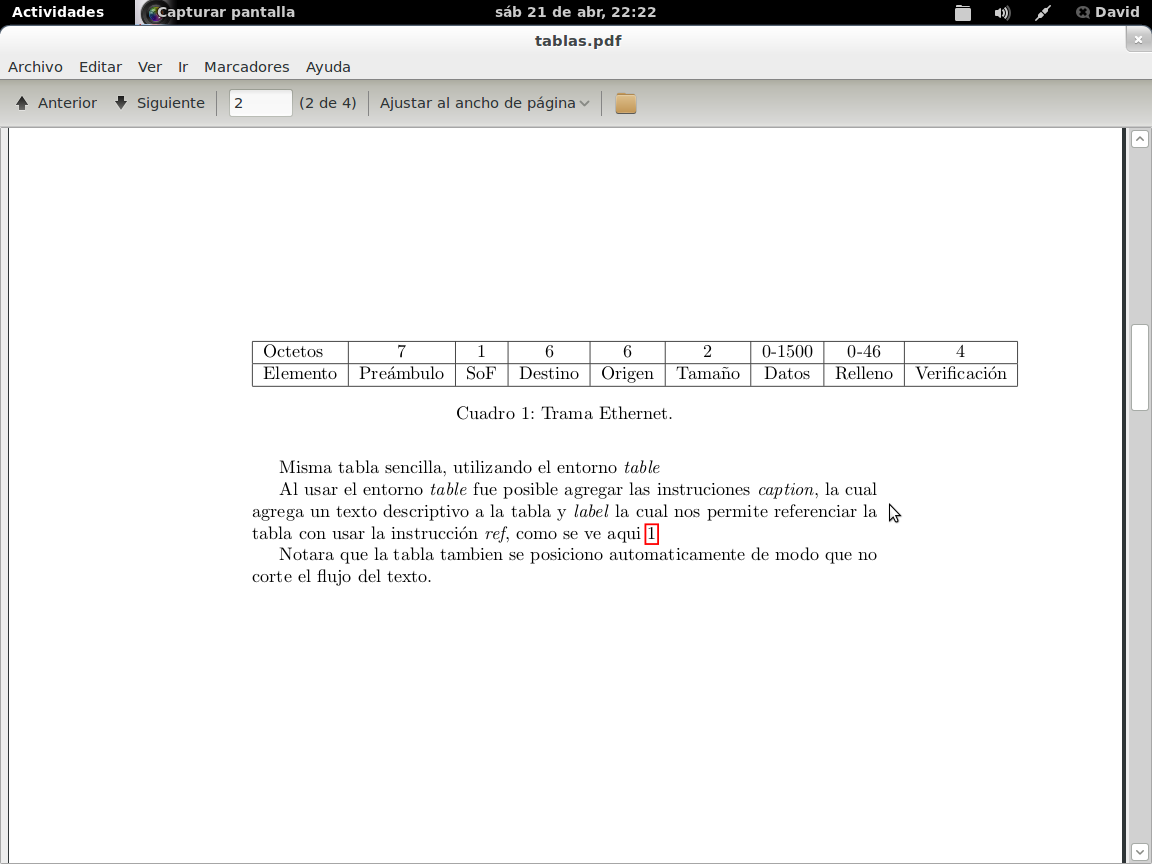Click the italic word label in the paragraph
Screen dimensions: 1152x864
coord(591,511)
